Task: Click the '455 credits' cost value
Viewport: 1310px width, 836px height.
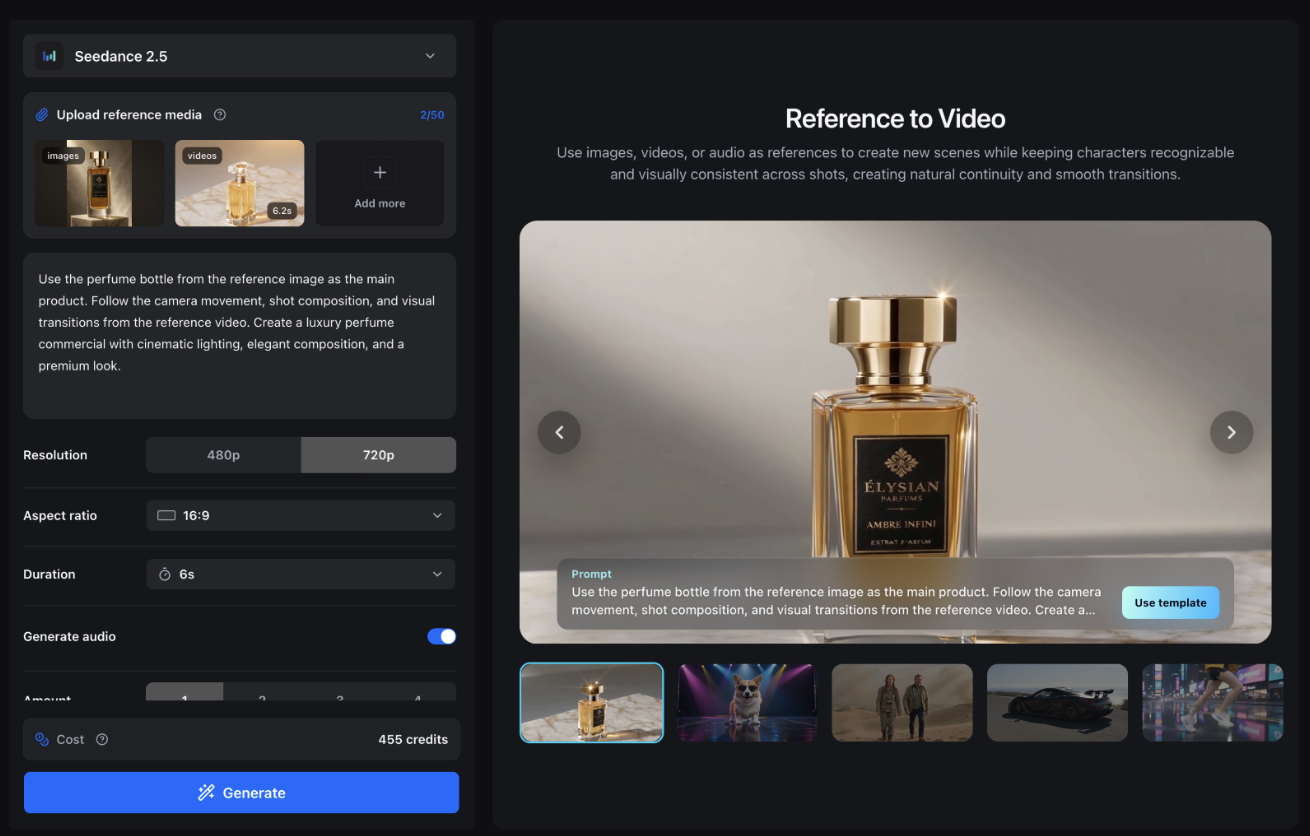Action: pos(413,740)
